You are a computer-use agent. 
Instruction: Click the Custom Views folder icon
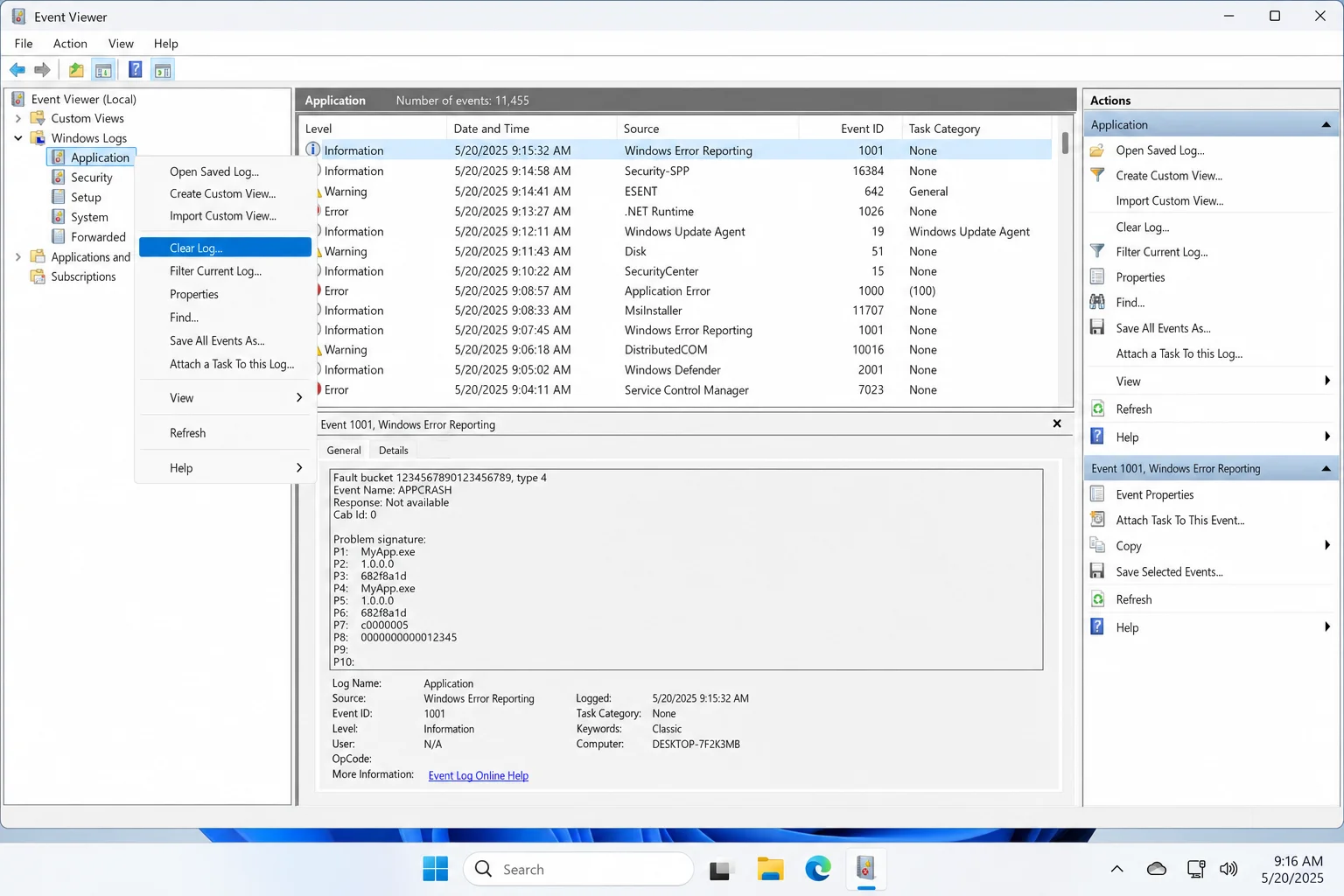click(x=38, y=118)
